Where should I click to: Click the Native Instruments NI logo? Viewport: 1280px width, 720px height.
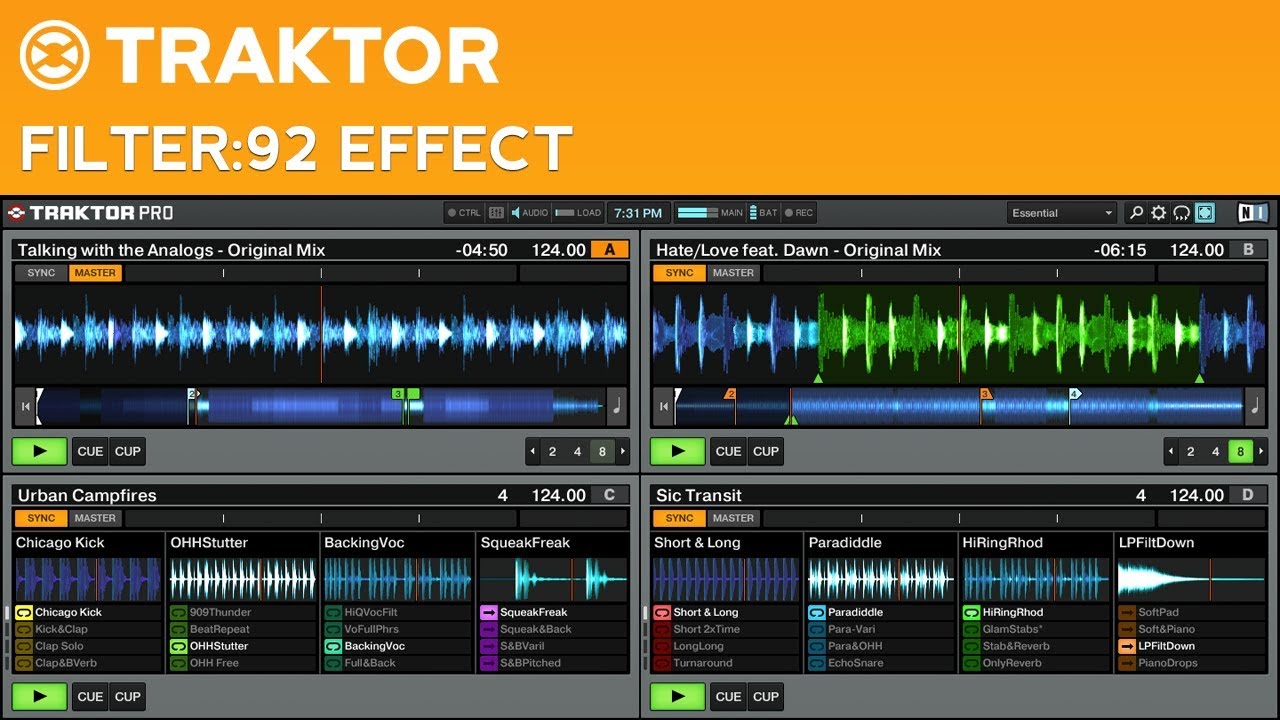click(1253, 213)
